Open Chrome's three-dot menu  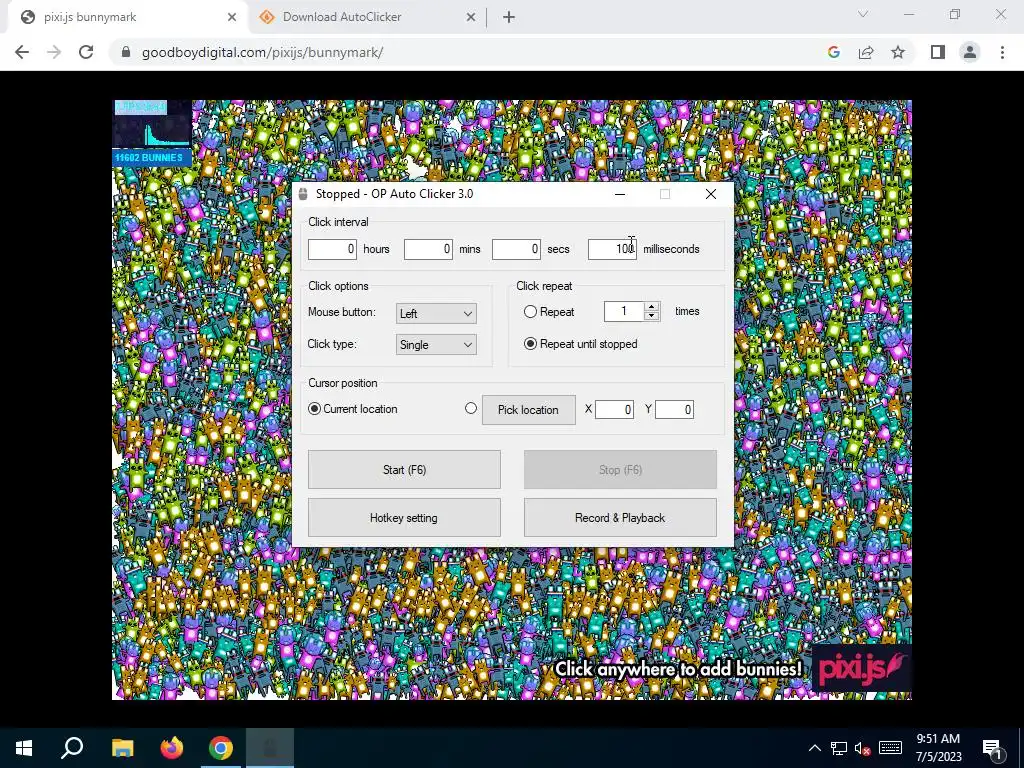[x=1002, y=52]
